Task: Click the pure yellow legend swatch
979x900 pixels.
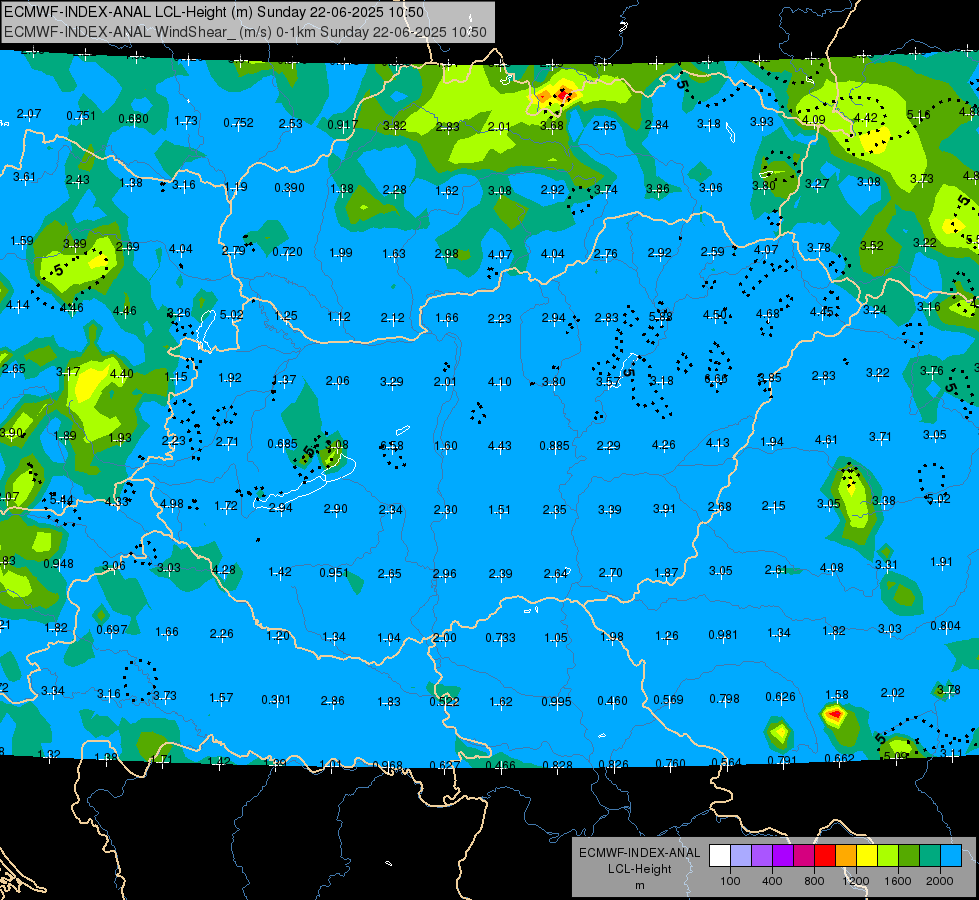Action: (867, 855)
